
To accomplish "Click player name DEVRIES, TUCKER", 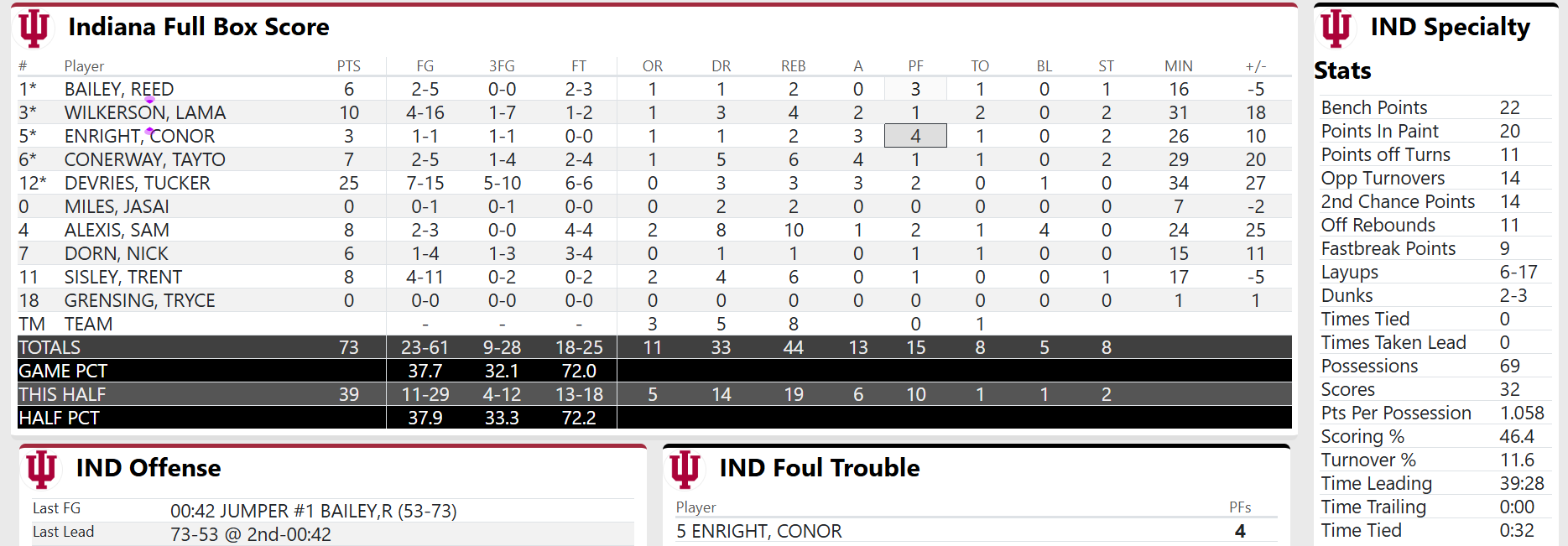I will point(138,183).
